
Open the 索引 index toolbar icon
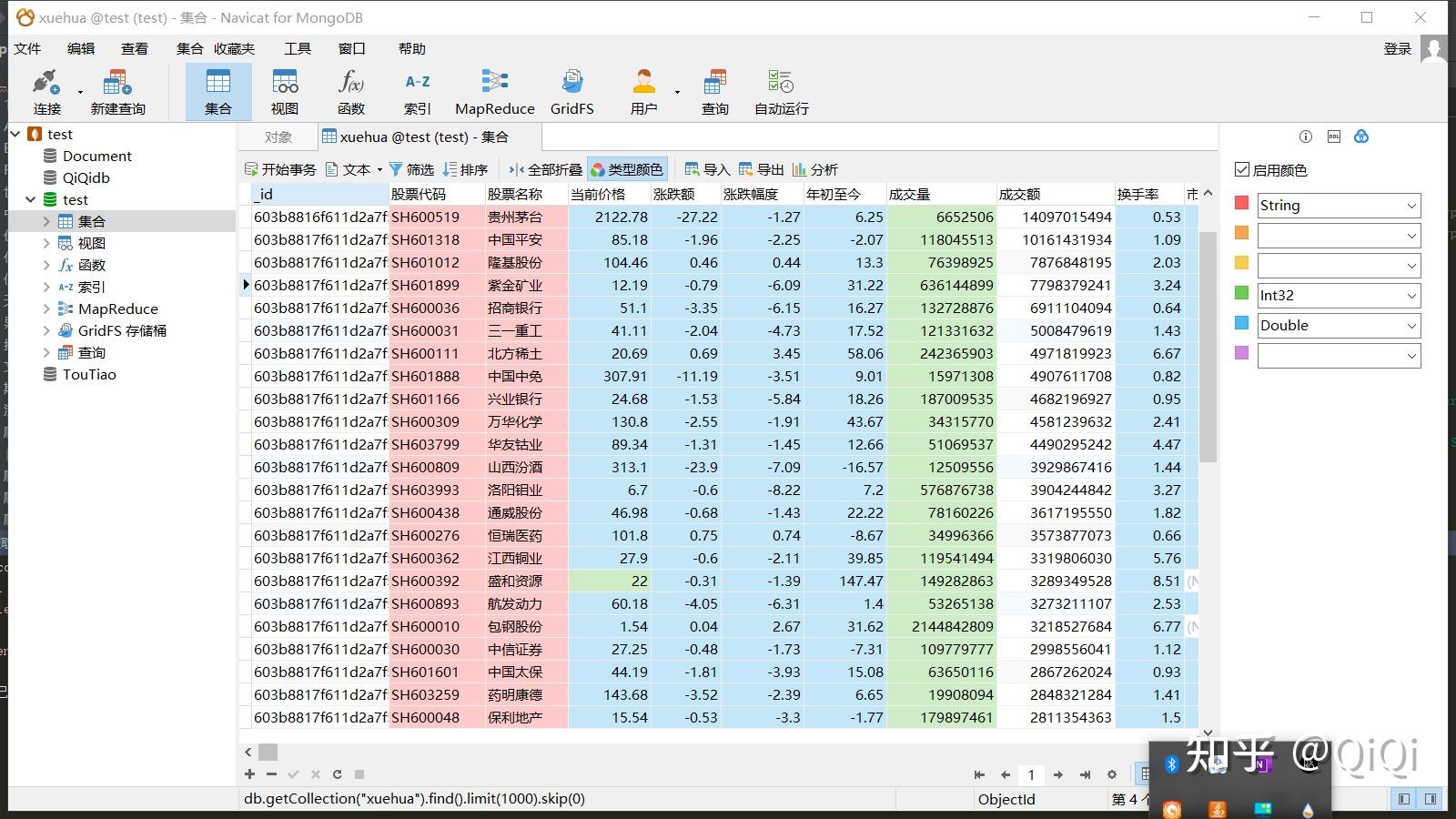(x=418, y=92)
